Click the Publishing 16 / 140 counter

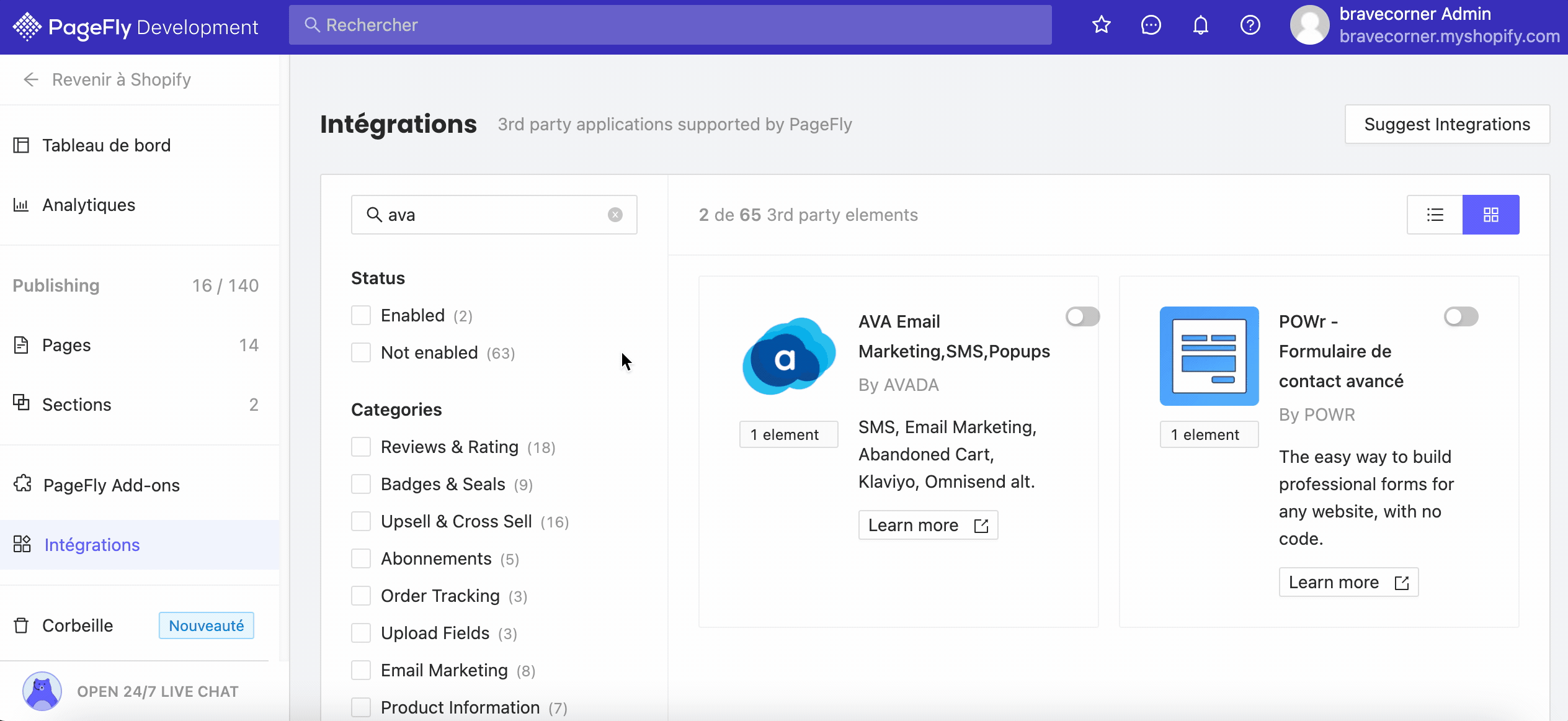click(x=225, y=285)
